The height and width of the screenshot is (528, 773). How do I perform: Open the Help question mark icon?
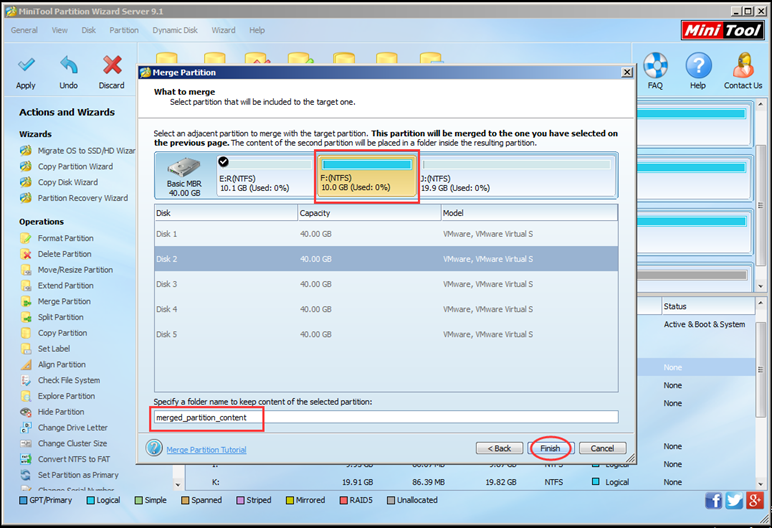(x=698, y=65)
